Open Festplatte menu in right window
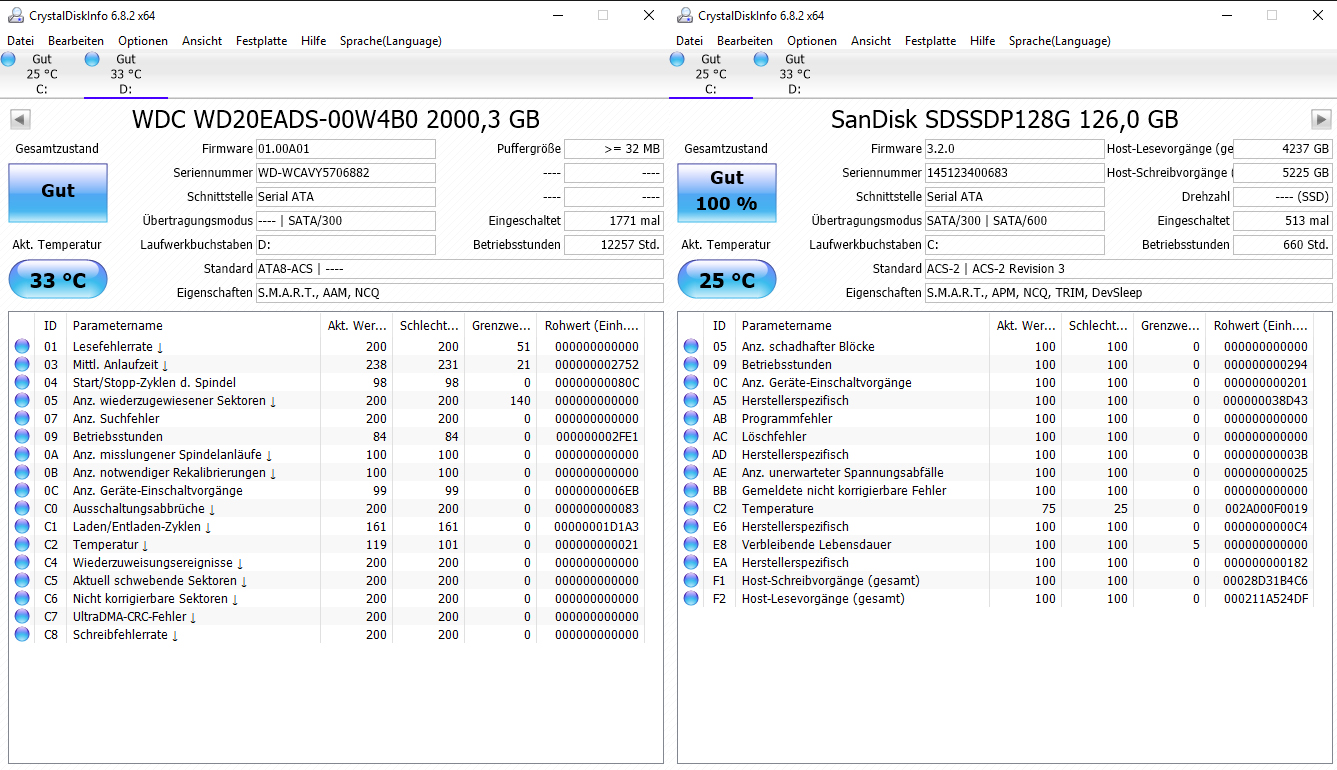Viewport: 1337px width, 770px height. tap(930, 41)
